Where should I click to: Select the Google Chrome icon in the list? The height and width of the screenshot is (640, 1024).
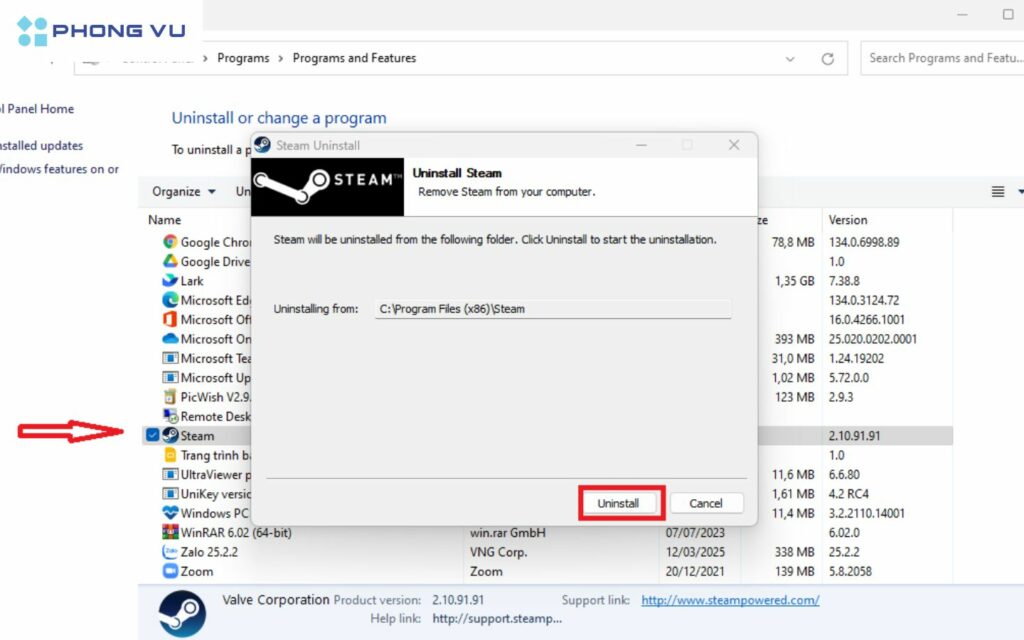click(x=172, y=242)
